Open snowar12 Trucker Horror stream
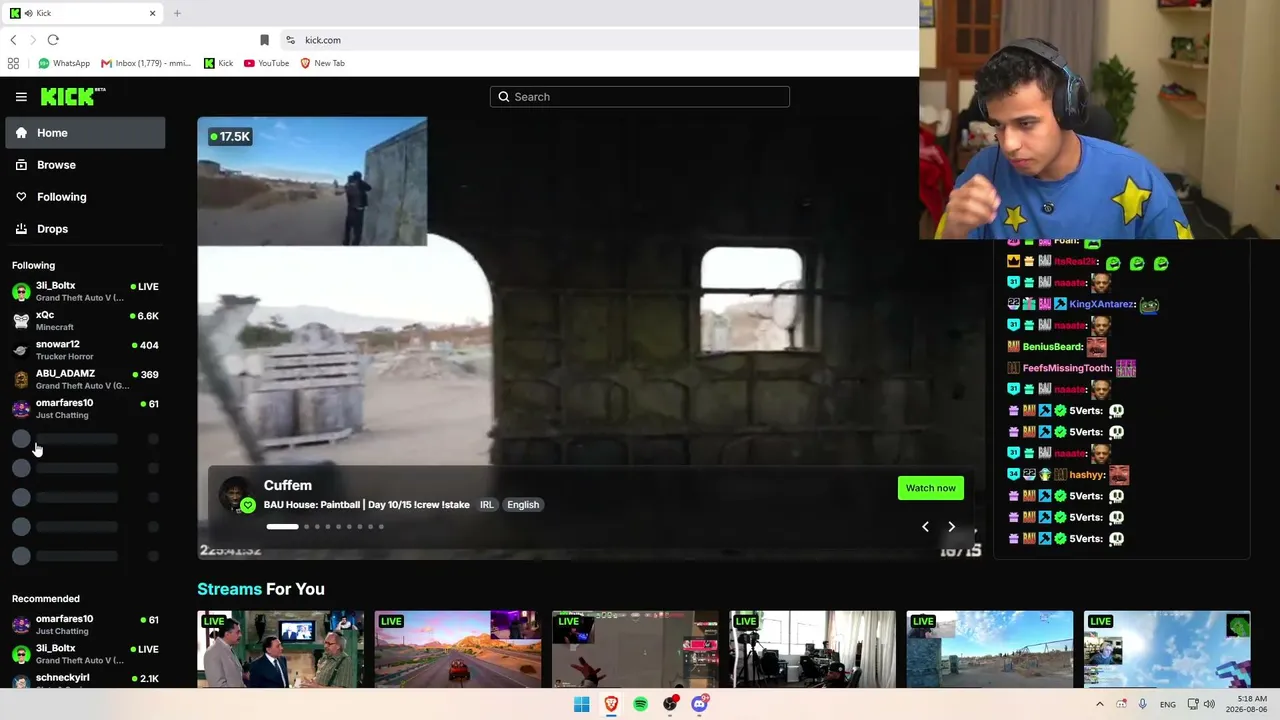This screenshot has width=1280, height=720. click(85, 350)
